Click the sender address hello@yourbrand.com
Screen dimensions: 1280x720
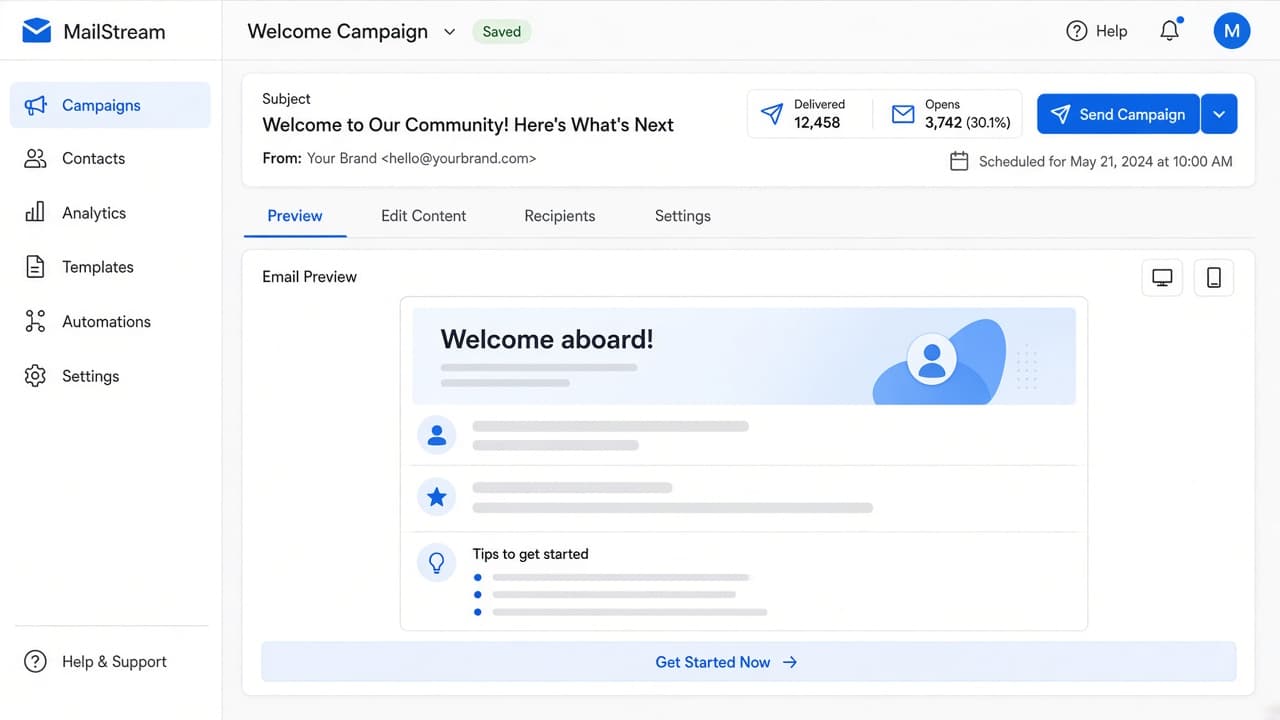click(458, 158)
